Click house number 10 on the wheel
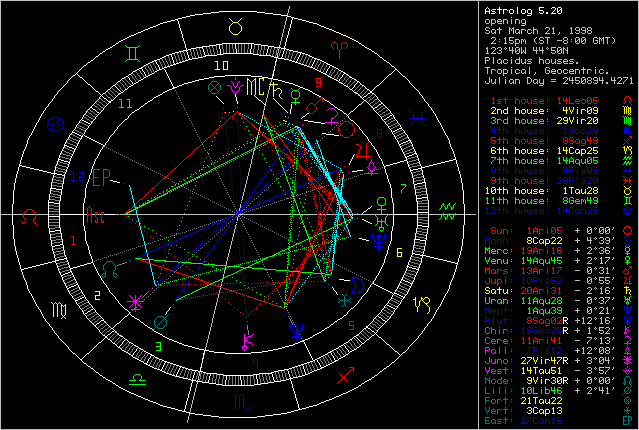639x430 pixels. (x=222, y=66)
